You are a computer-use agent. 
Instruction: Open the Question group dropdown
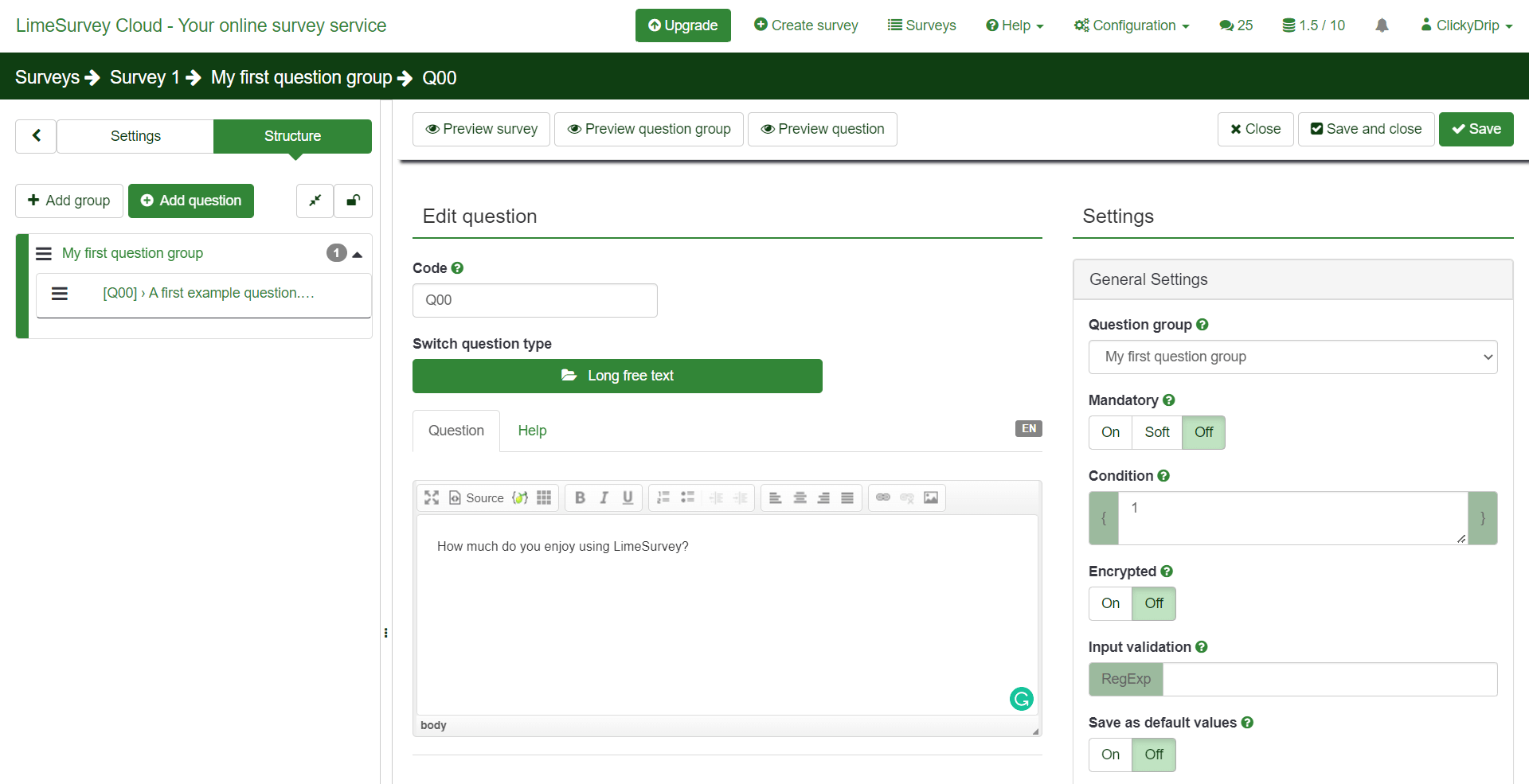point(1292,357)
